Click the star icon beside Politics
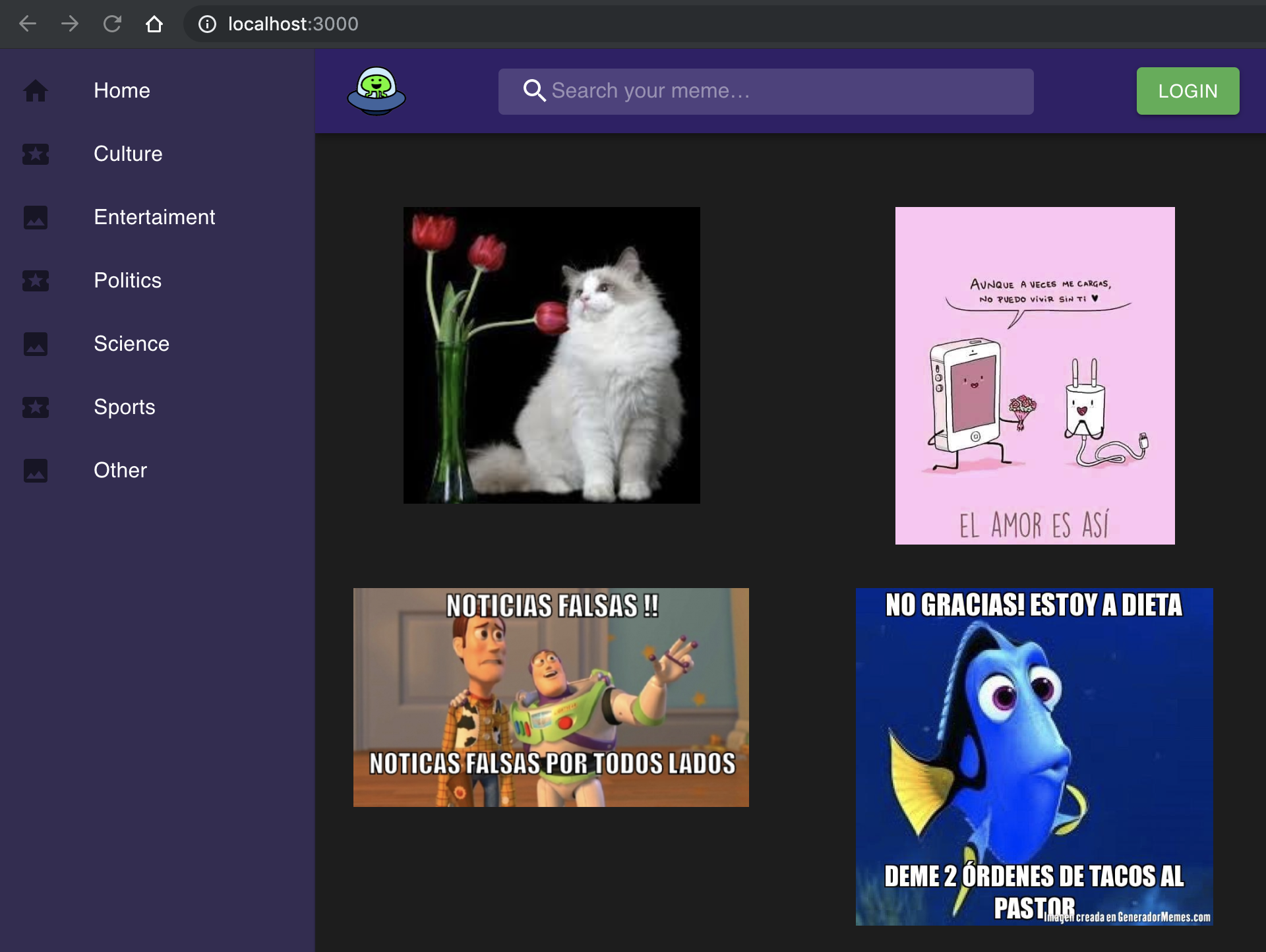This screenshot has width=1266, height=952. point(36,281)
